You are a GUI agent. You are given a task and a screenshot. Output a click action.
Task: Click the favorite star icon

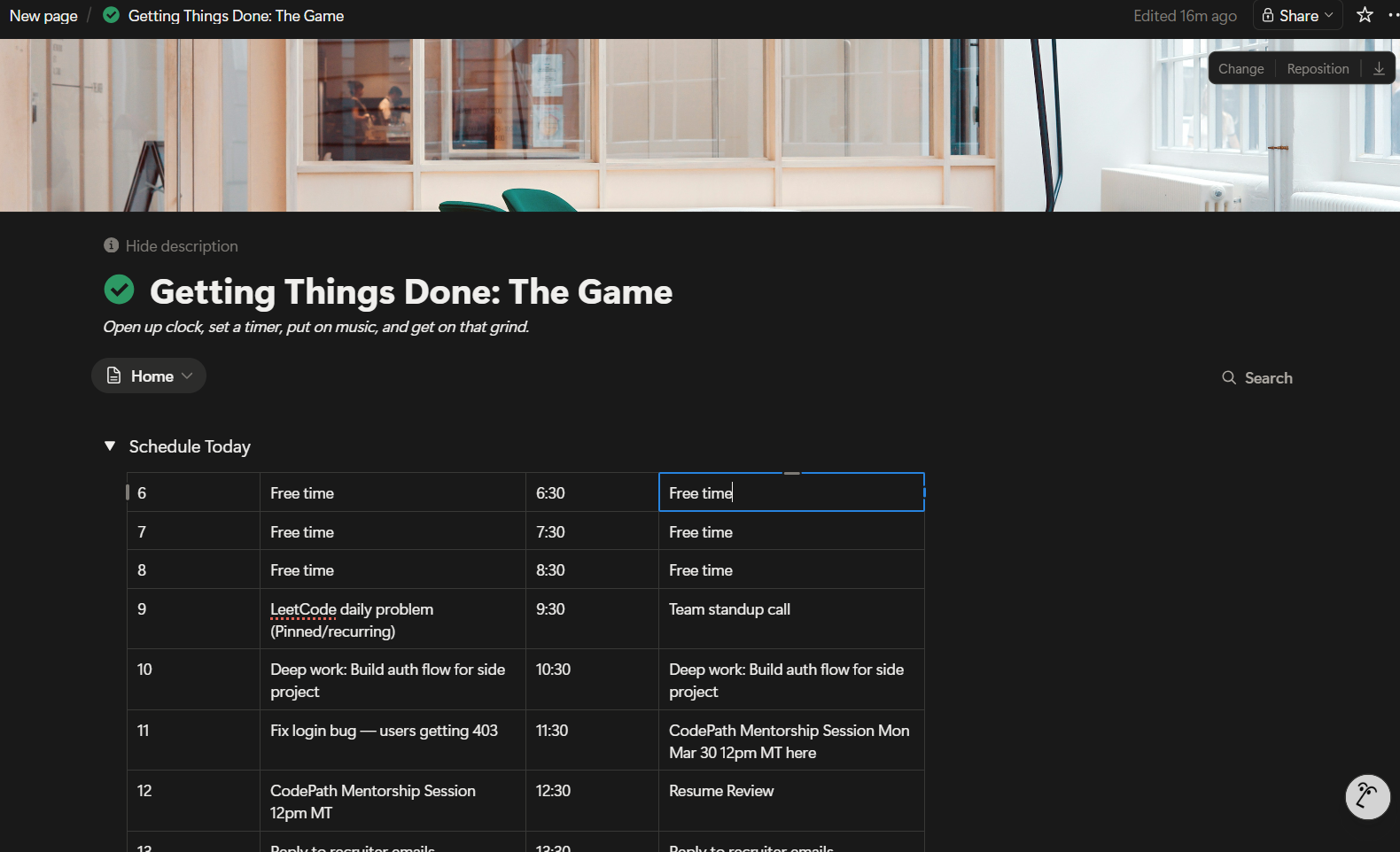tap(1365, 15)
